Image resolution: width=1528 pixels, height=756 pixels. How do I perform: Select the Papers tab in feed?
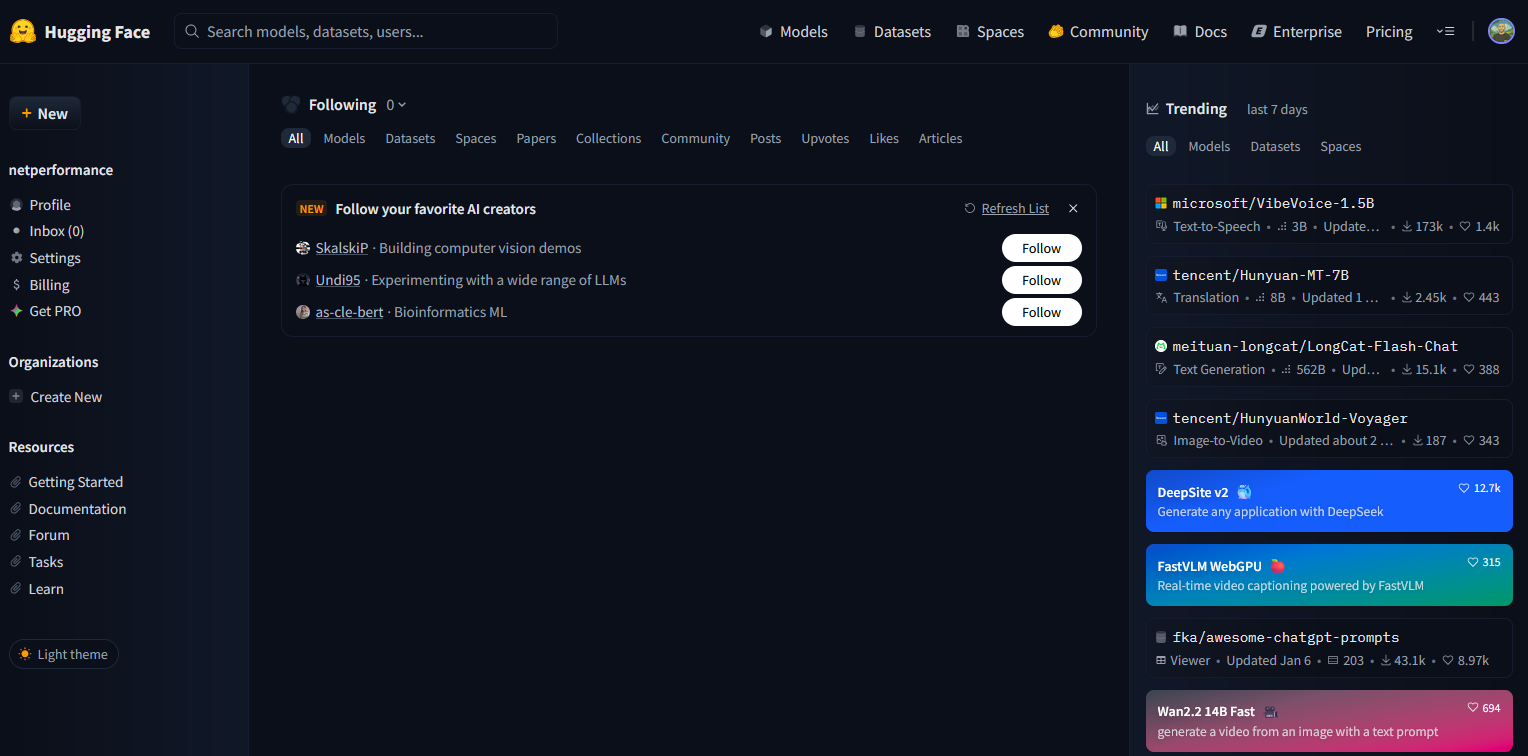(x=536, y=139)
